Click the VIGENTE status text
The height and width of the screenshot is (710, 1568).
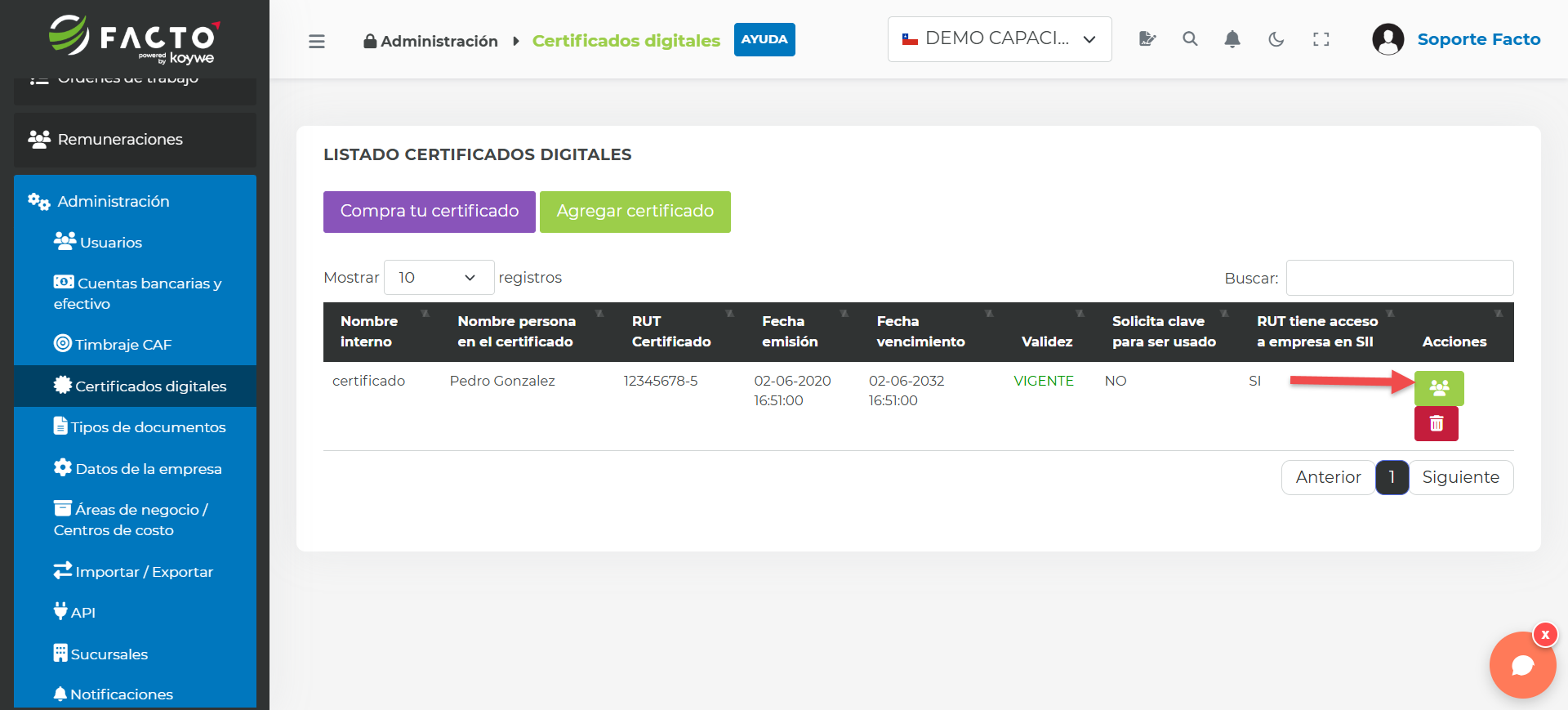click(1044, 381)
